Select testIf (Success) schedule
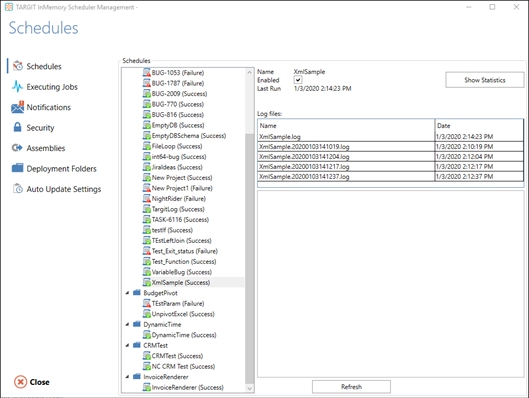 tap(172, 230)
